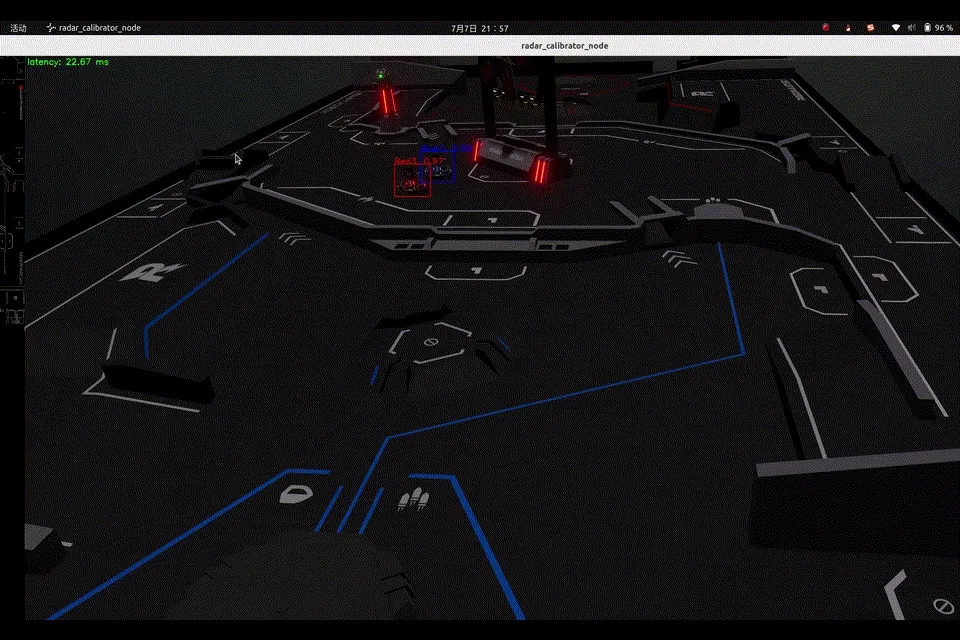Click the large R logo on the floor
Viewport: 960px width, 640px height.
[x=152, y=271]
